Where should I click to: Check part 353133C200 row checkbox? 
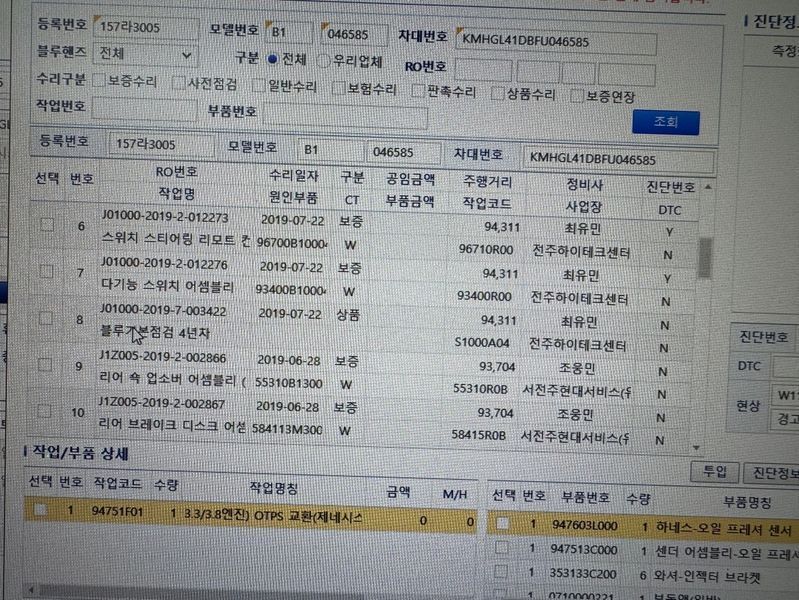tap(501, 571)
